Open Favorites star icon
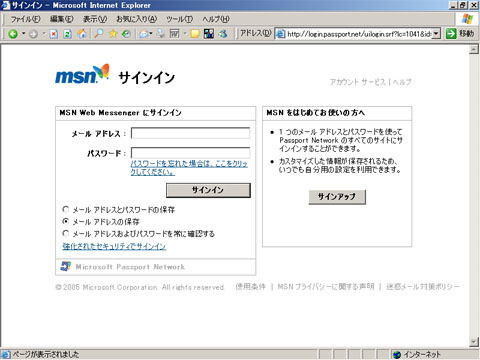480x360 pixels. click(113, 33)
